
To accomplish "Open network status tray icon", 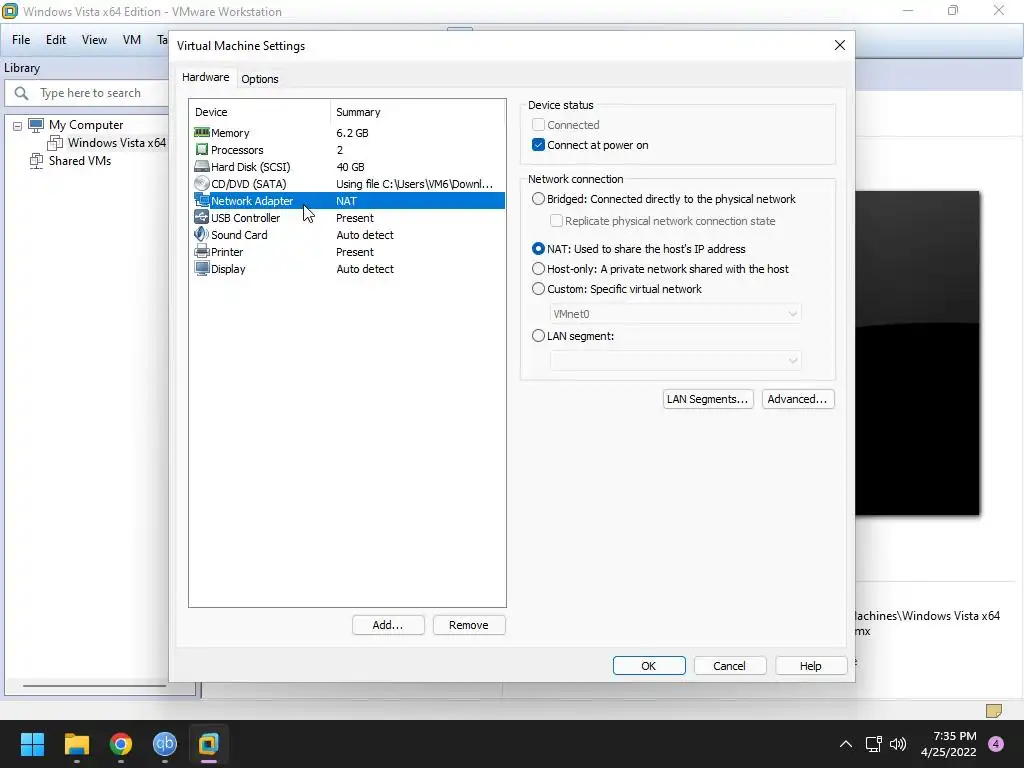I will (x=873, y=744).
